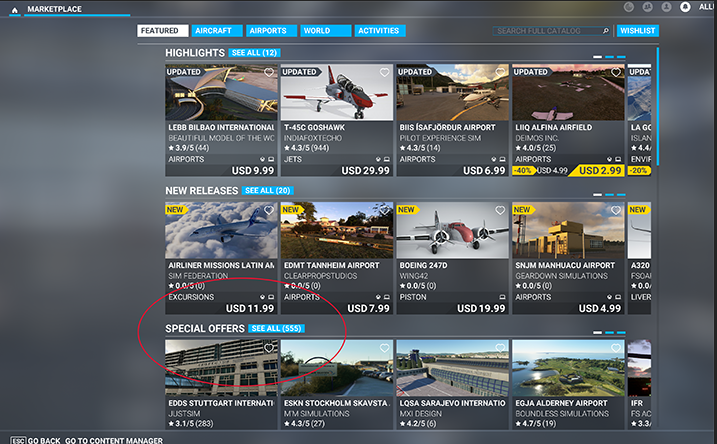717x444 pixels.
Task: Toggle wishlist heart on EDDS Stuttgart International
Action: point(269,348)
